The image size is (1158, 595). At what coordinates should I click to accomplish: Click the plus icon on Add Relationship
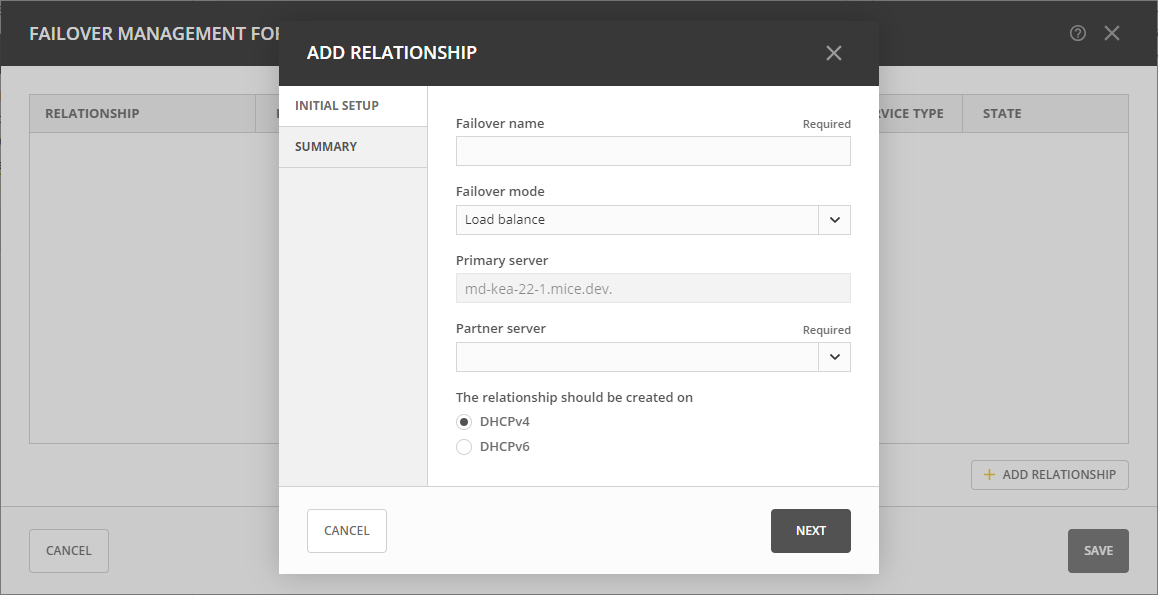point(990,475)
